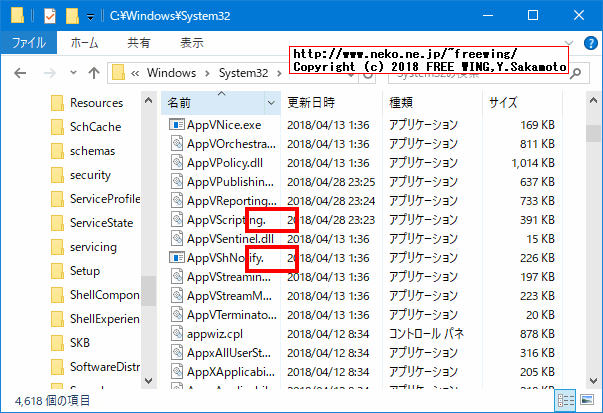Click the file list scroll-down arrow

593,381
